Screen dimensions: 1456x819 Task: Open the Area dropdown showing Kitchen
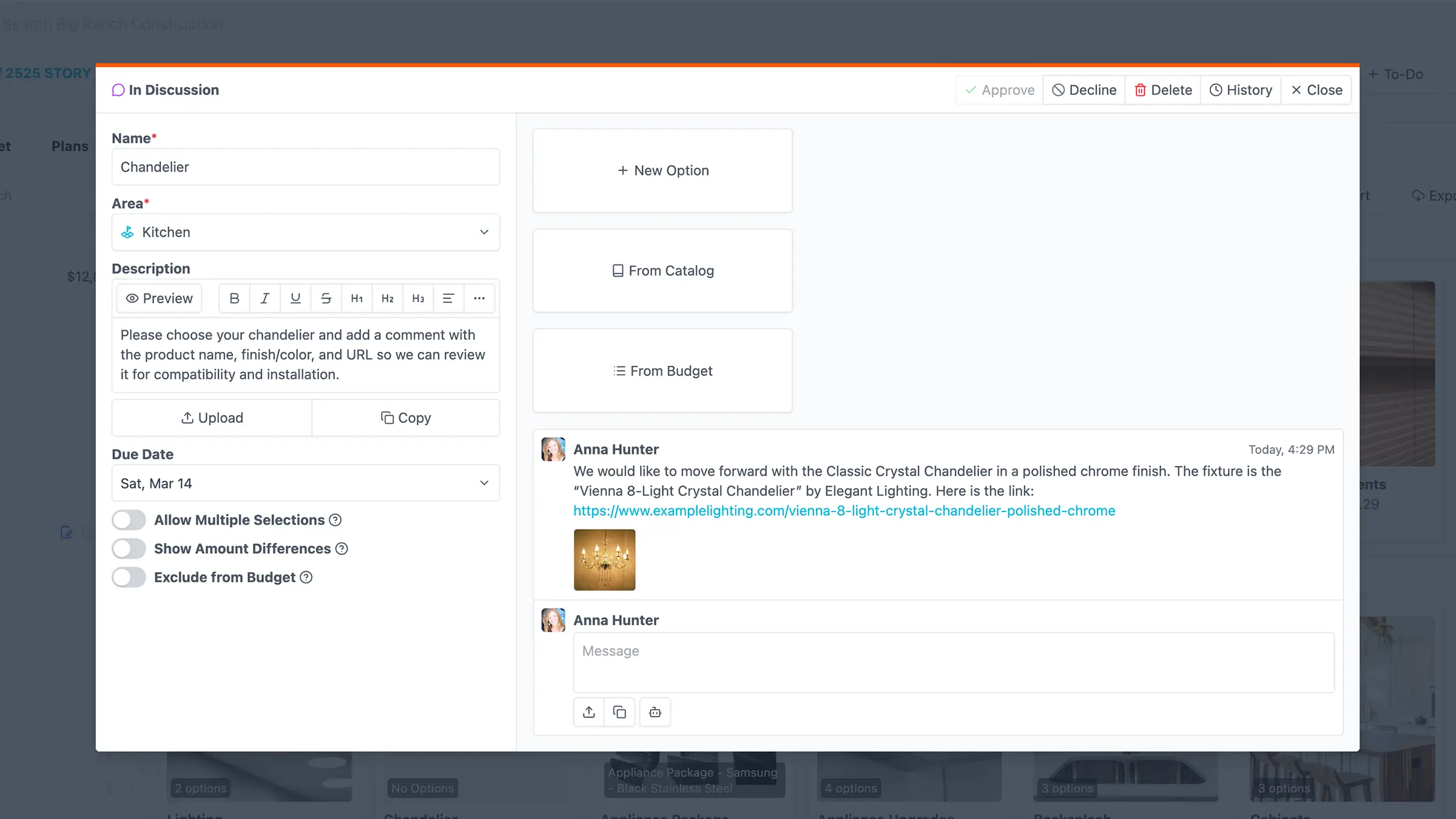coord(305,232)
